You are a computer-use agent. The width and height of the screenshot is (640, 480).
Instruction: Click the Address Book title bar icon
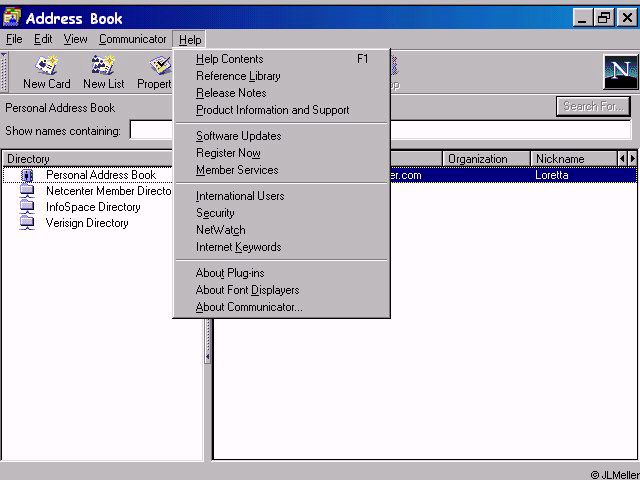12,18
